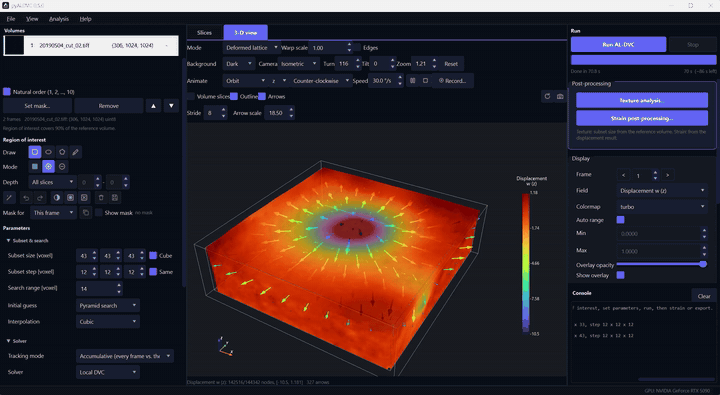Open the File menu

tap(11, 19)
